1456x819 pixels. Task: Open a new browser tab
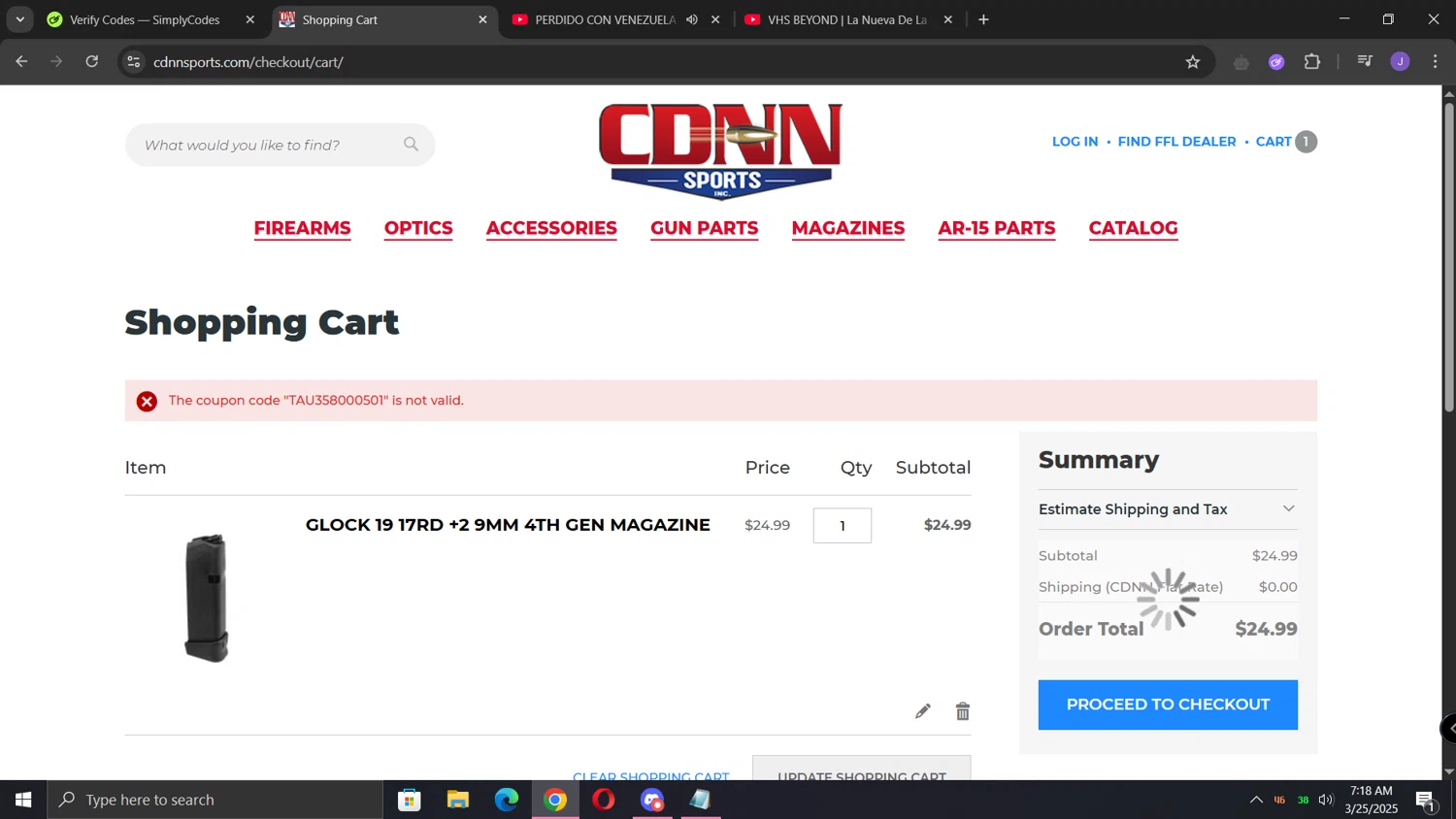(983, 19)
